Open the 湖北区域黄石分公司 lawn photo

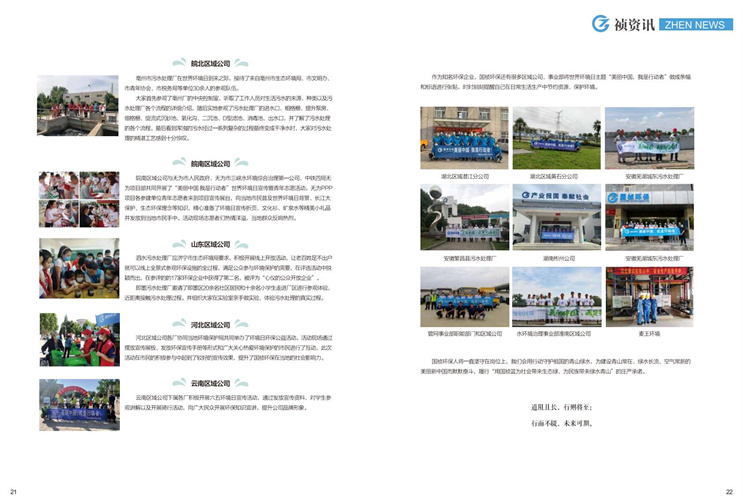(x=557, y=138)
